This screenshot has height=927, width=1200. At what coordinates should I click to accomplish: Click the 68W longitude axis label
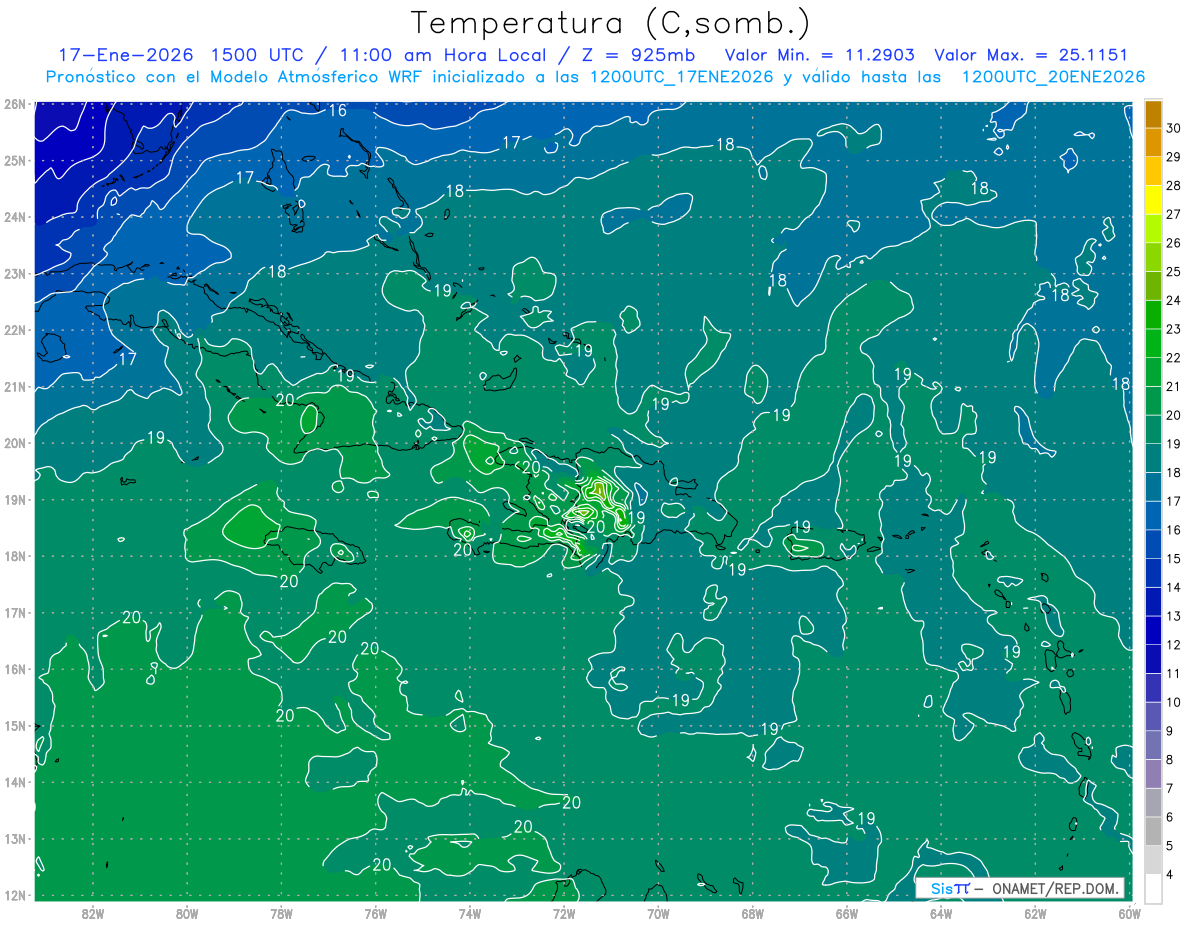752,912
